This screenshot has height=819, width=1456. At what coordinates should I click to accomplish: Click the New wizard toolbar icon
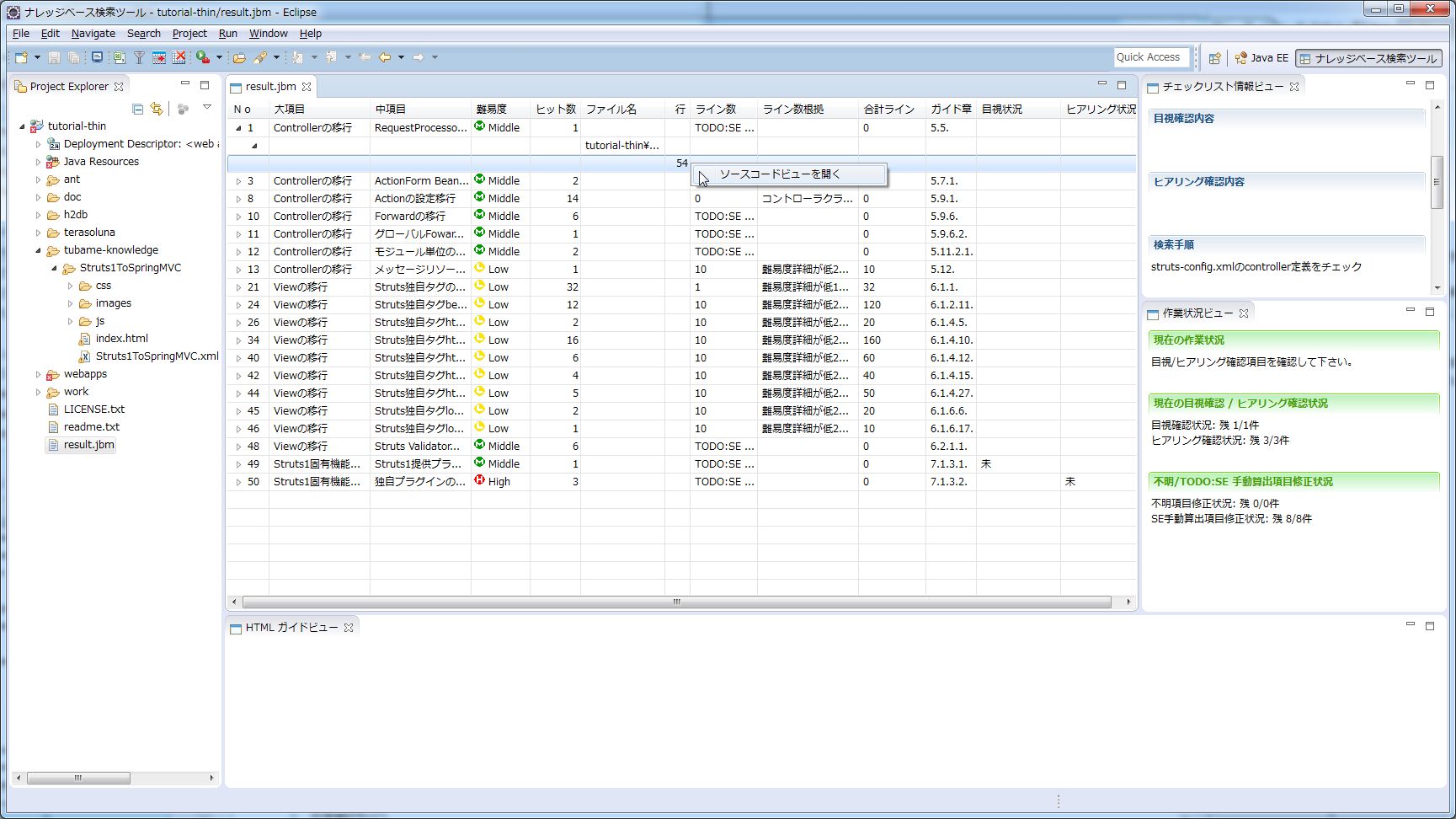coord(21,57)
